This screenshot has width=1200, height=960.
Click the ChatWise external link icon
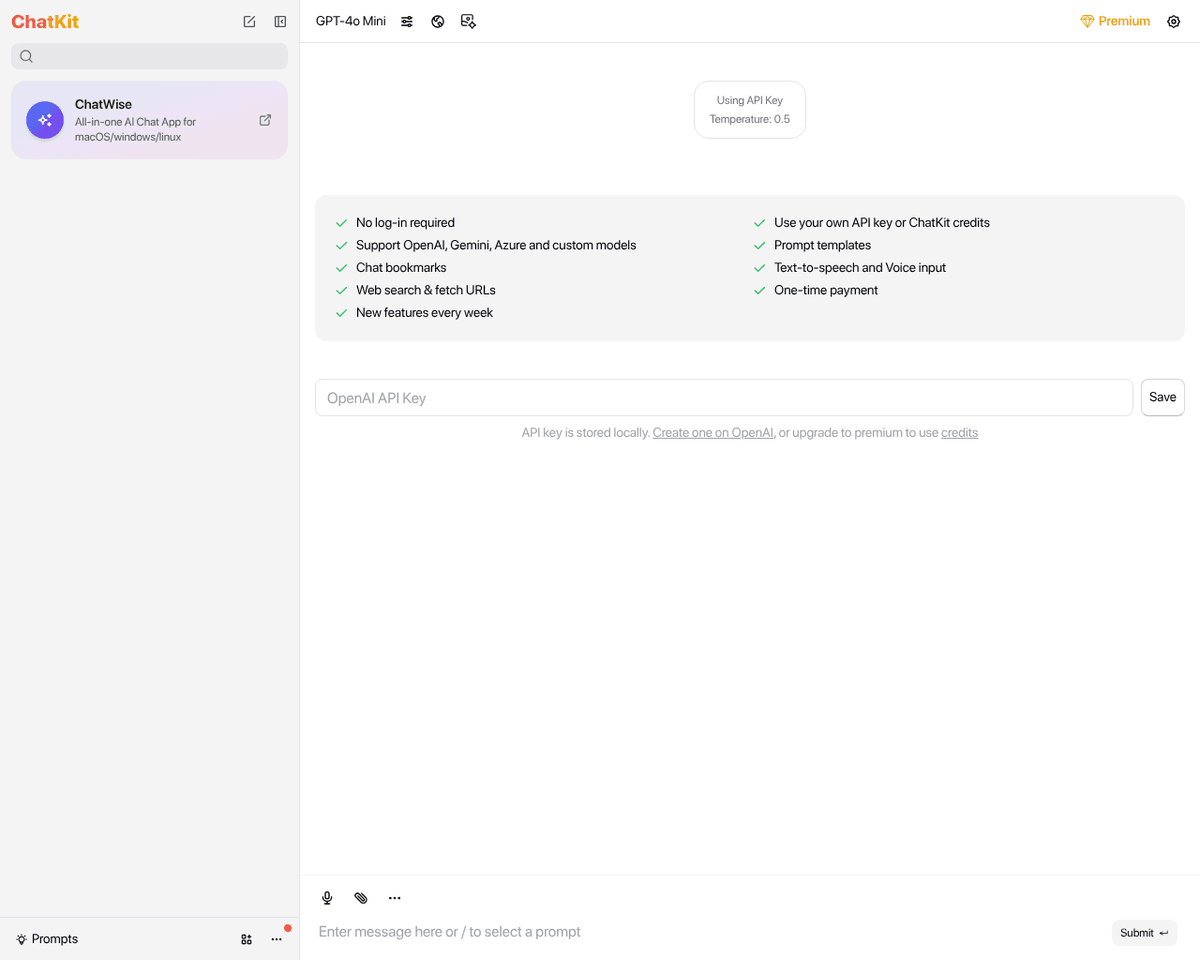coord(265,120)
